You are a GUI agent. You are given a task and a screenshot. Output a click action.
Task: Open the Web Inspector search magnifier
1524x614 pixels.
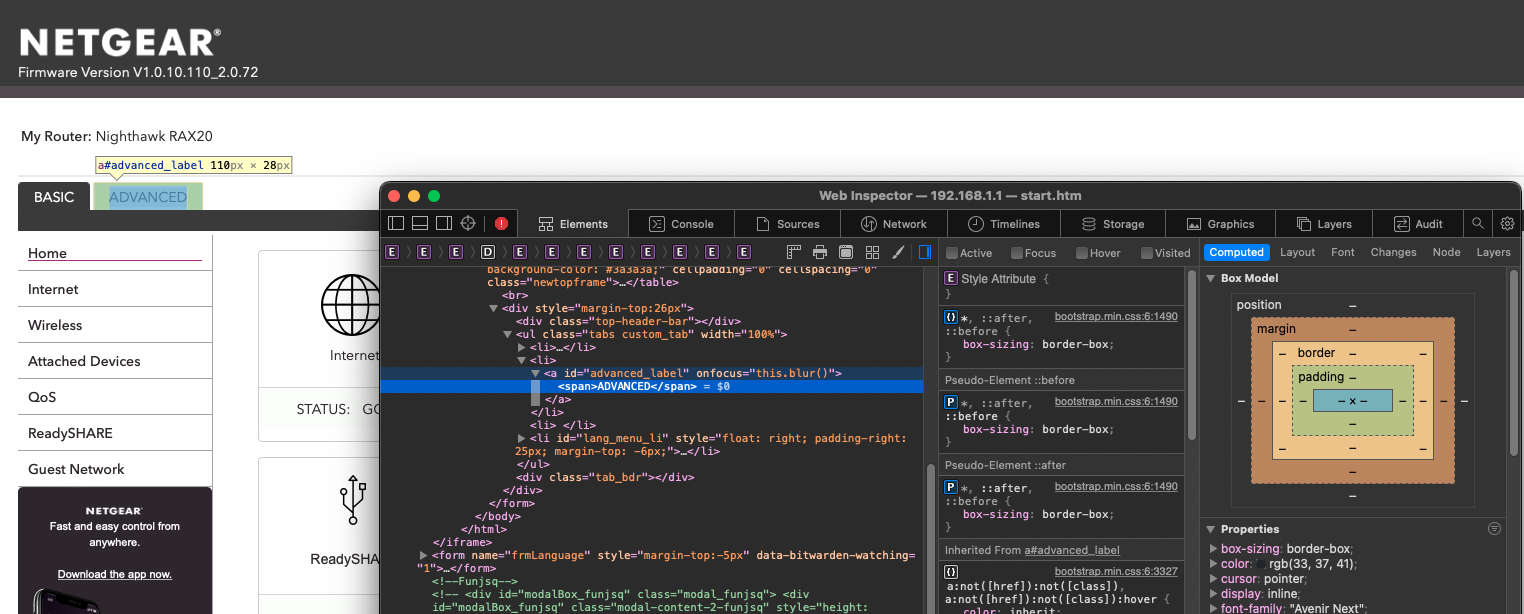pos(1478,224)
